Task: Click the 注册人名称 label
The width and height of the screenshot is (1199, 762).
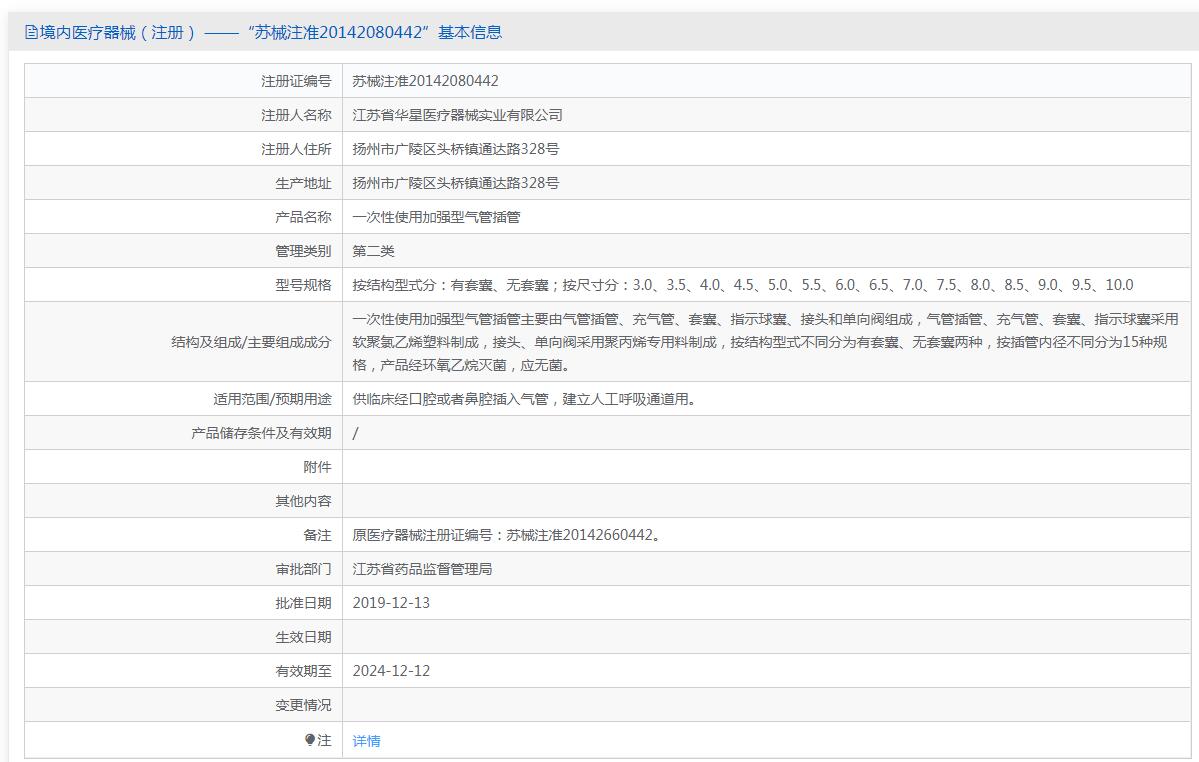Action: [x=296, y=115]
